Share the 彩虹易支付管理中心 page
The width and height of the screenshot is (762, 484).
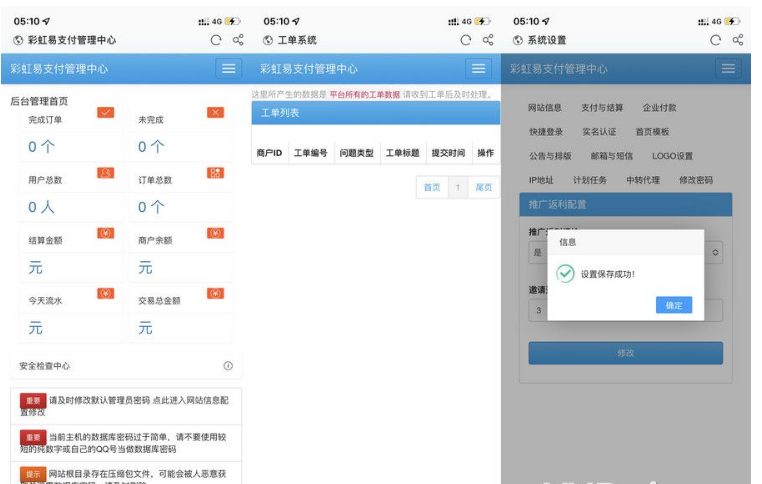click(238, 40)
